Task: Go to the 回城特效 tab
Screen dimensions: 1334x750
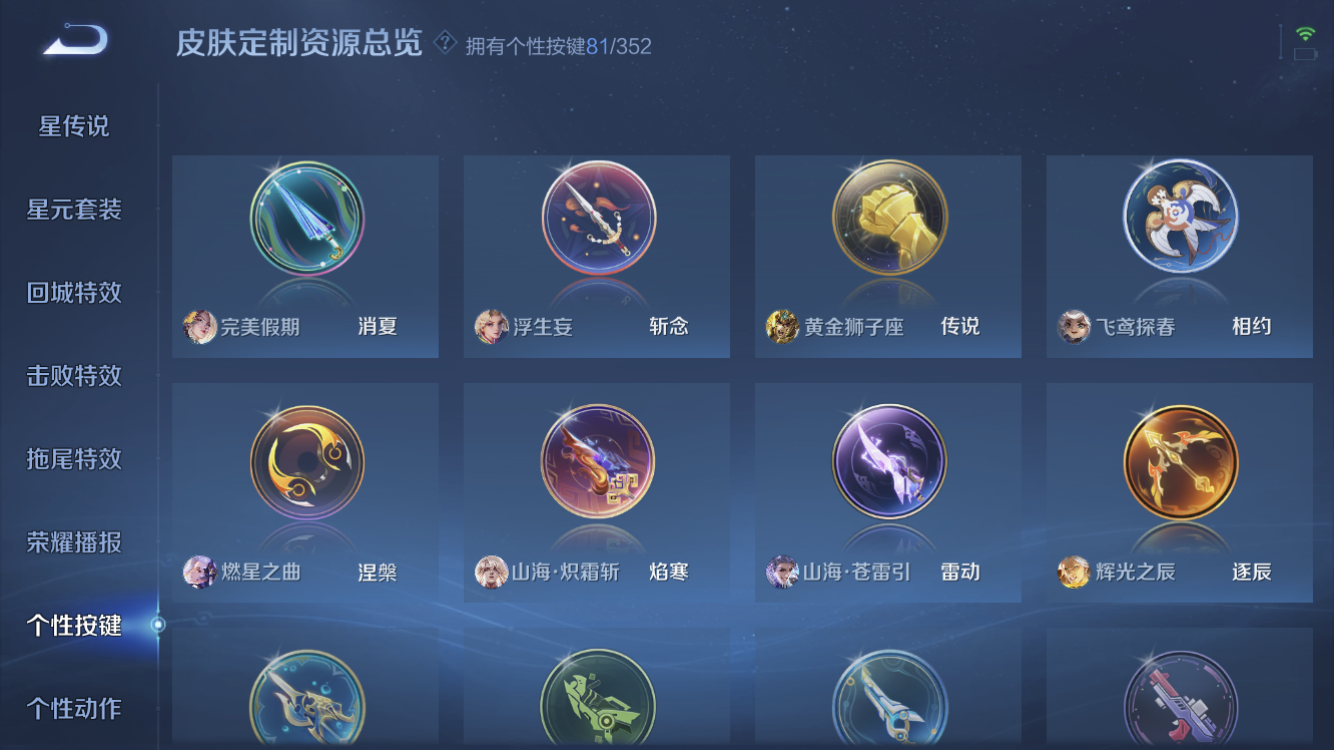Action: coord(74,293)
